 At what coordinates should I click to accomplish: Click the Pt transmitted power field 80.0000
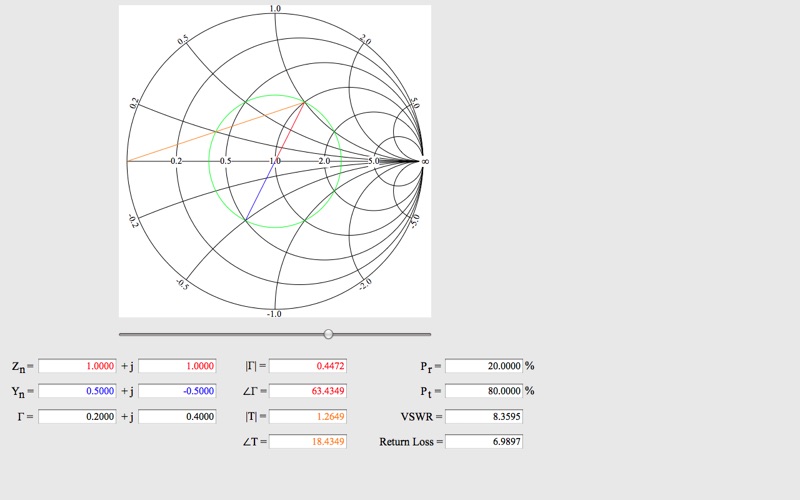(484, 391)
